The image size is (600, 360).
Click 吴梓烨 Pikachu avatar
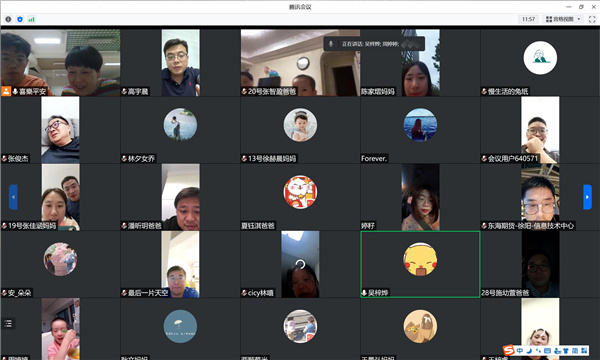[420, 259]
